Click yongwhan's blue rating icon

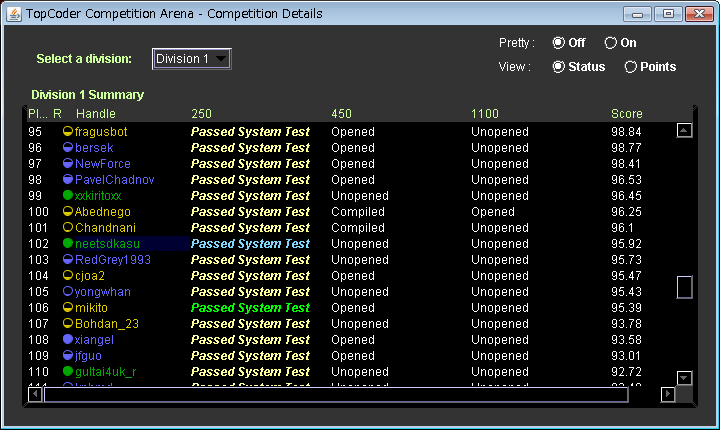point(68,291)
